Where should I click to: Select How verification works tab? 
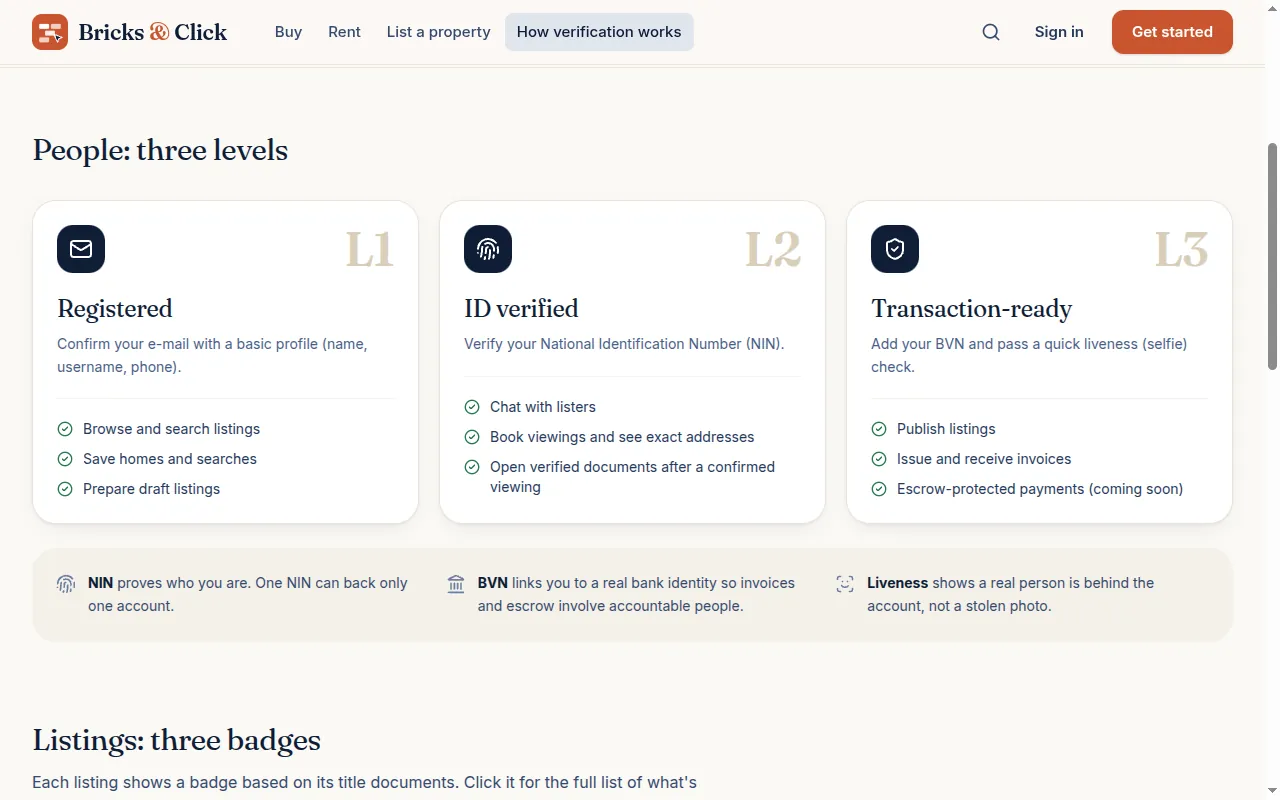(x=599, y=32)
